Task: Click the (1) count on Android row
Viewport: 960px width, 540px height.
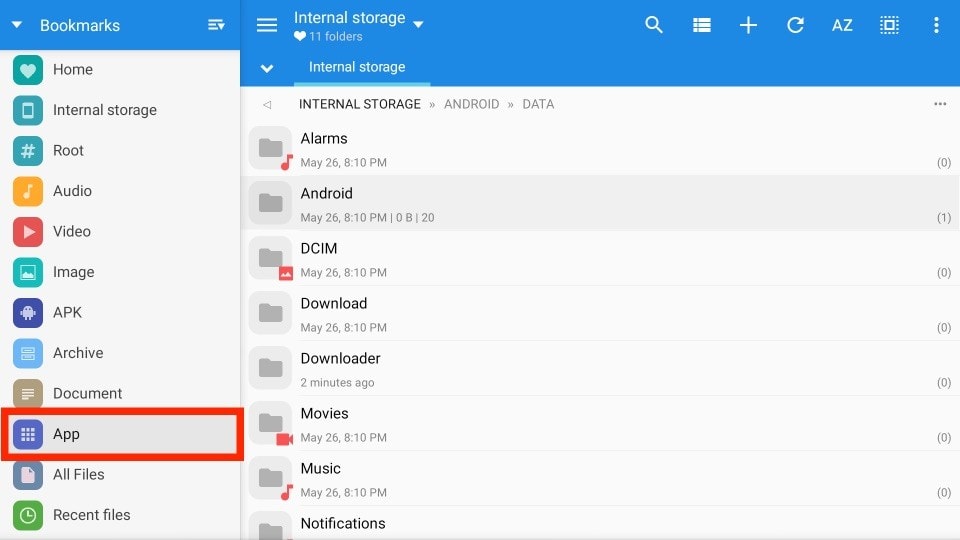Action: click(943, 217)
